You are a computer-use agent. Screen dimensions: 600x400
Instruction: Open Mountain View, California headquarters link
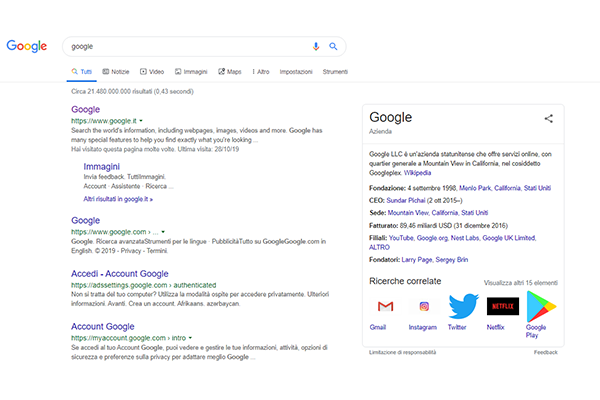pyautogui.click(x=438, y=213)
